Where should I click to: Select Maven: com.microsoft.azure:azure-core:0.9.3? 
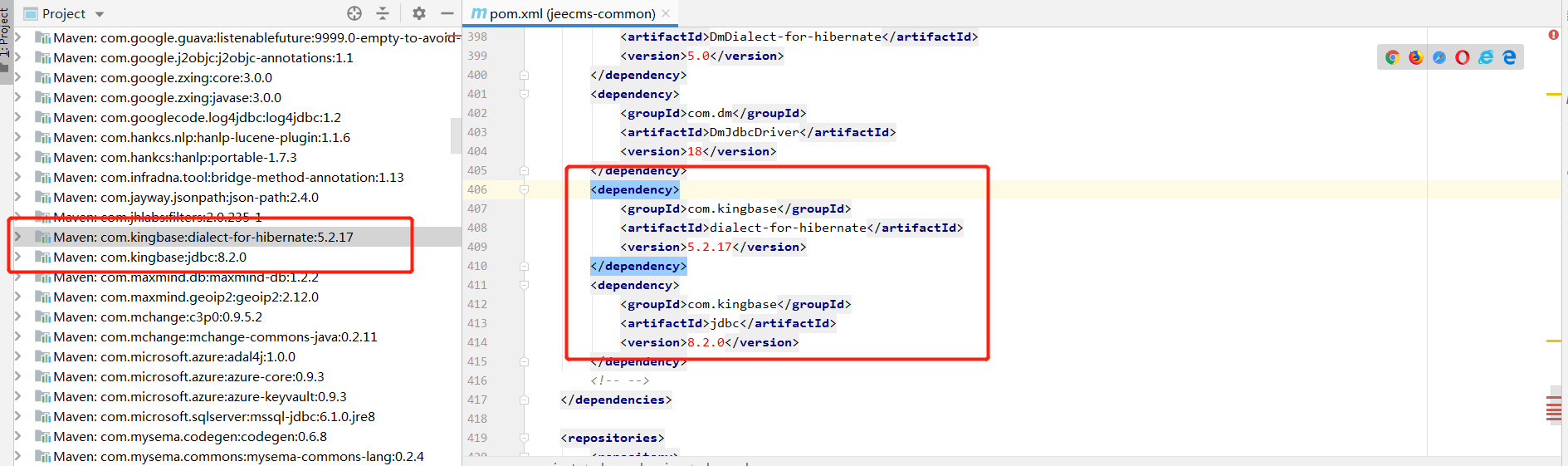[188, 377]
